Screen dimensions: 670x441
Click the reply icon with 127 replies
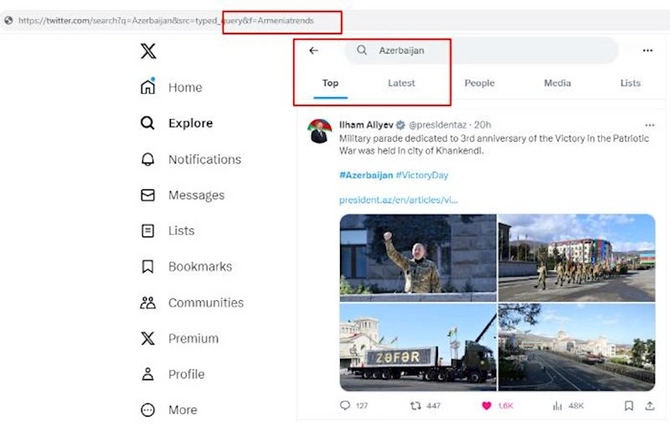(345, 405)
